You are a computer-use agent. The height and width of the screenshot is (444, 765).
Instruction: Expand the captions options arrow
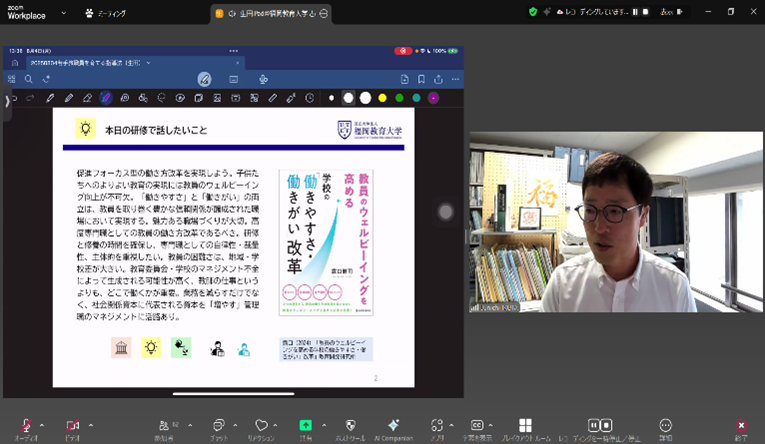[491, 425]
